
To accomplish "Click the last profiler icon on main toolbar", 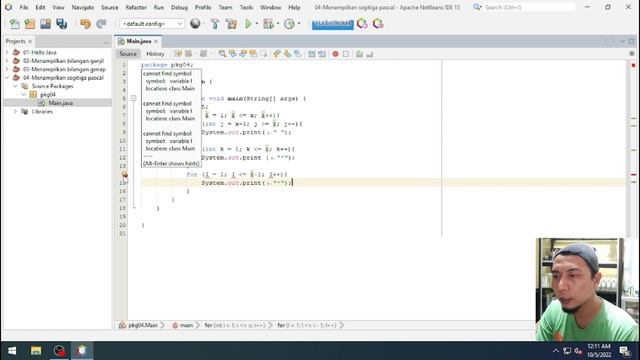I will 378,24.
